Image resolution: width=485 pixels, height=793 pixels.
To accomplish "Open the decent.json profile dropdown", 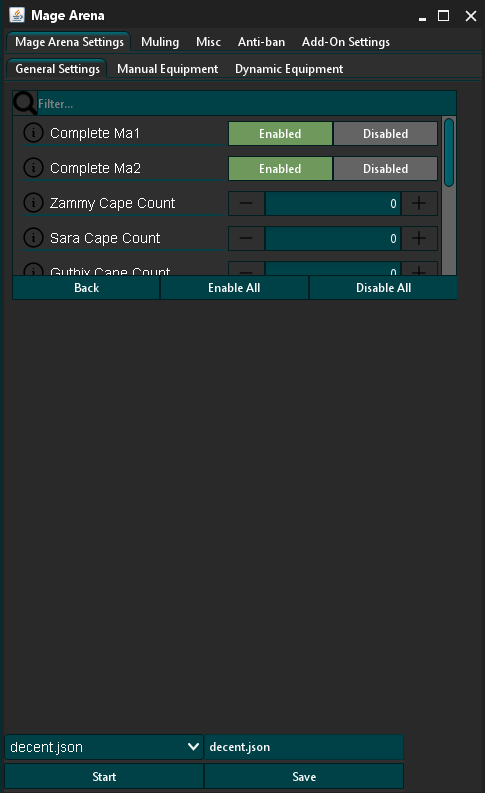I will 104,747.
